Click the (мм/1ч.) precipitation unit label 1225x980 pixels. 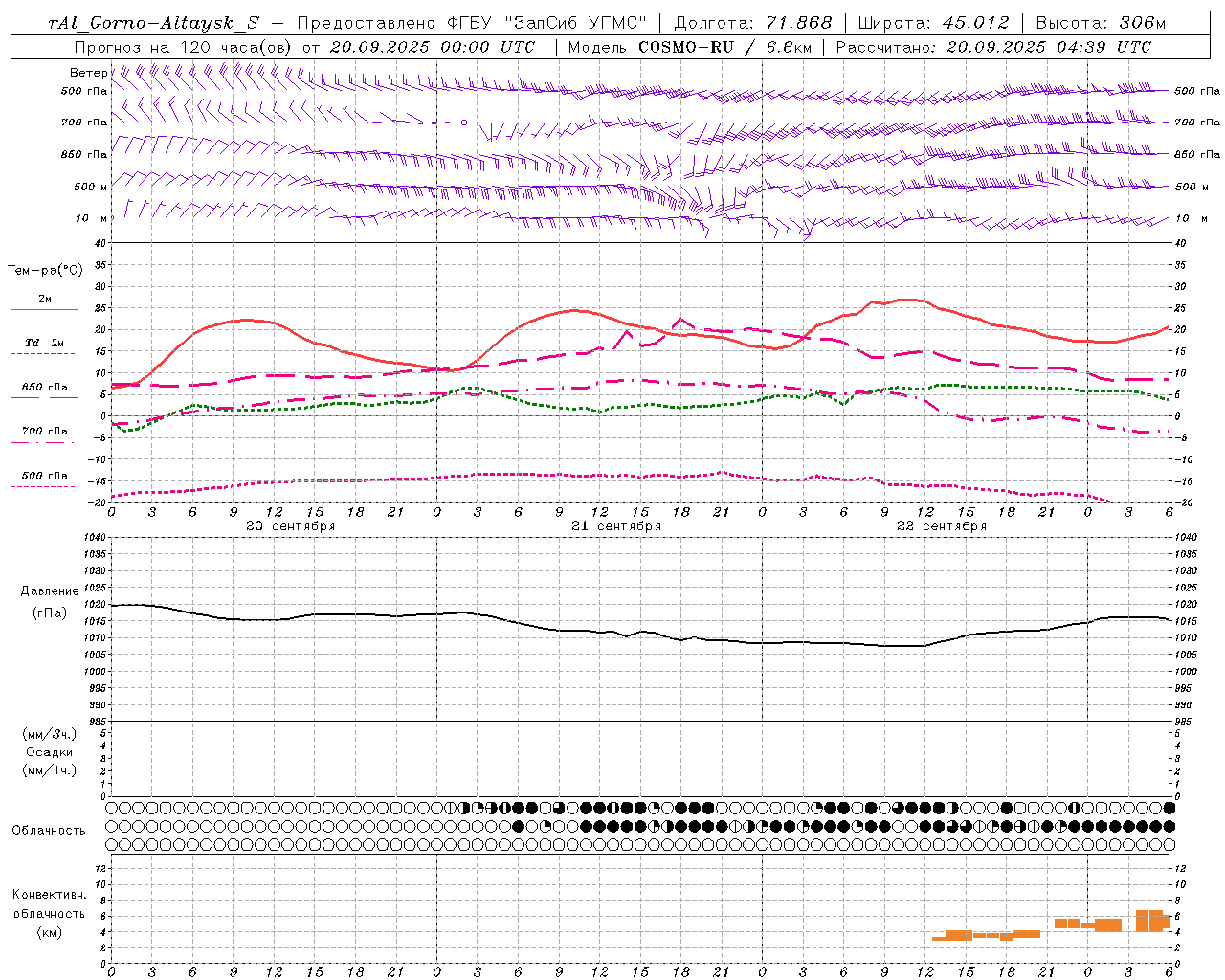click(x=50, y=770)
